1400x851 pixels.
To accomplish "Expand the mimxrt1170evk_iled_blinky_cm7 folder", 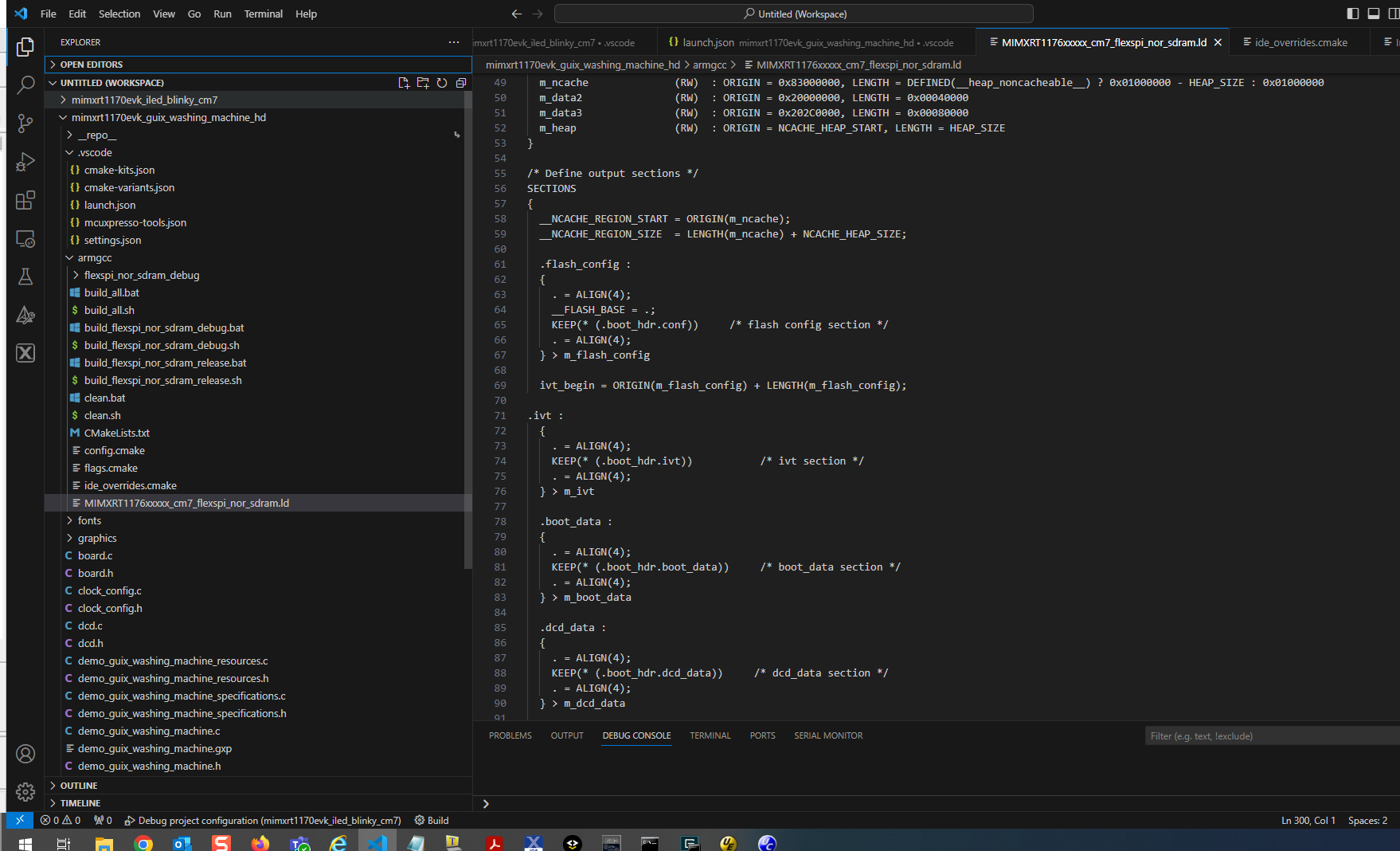I will coord(144,100).
